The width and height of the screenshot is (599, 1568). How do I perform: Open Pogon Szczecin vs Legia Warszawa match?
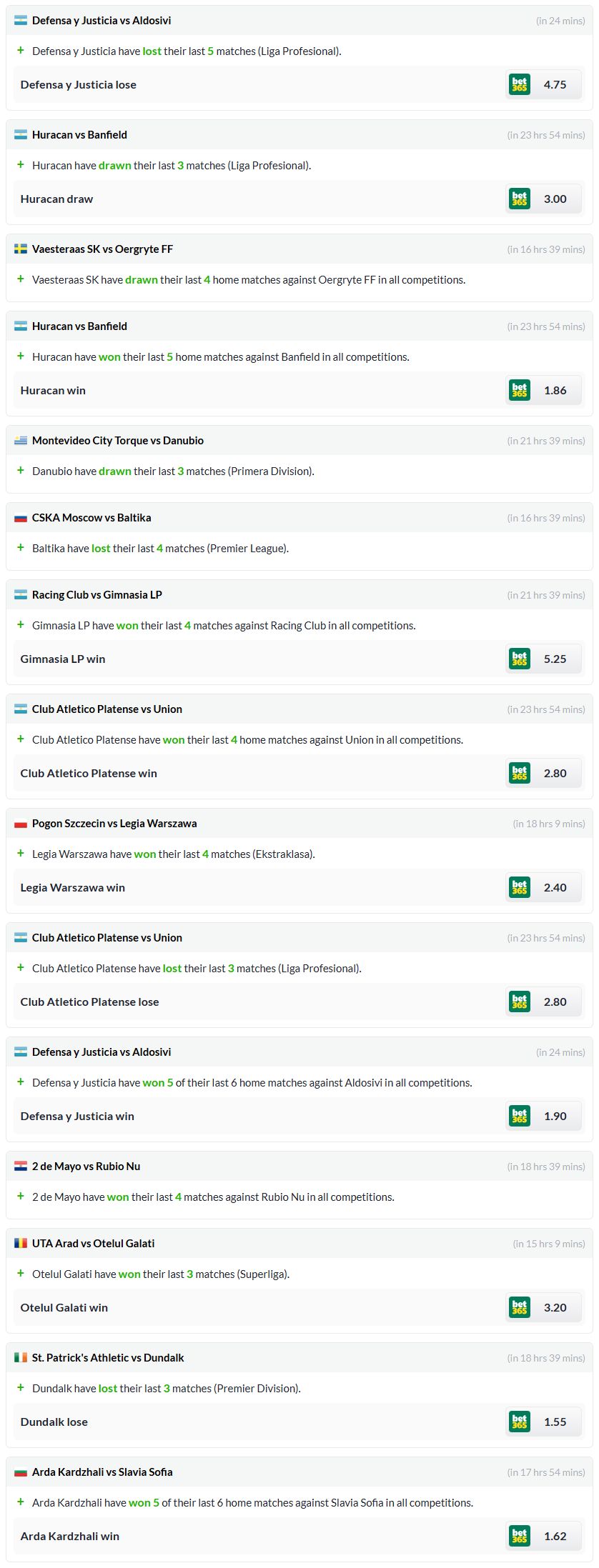tap(114, 824)
